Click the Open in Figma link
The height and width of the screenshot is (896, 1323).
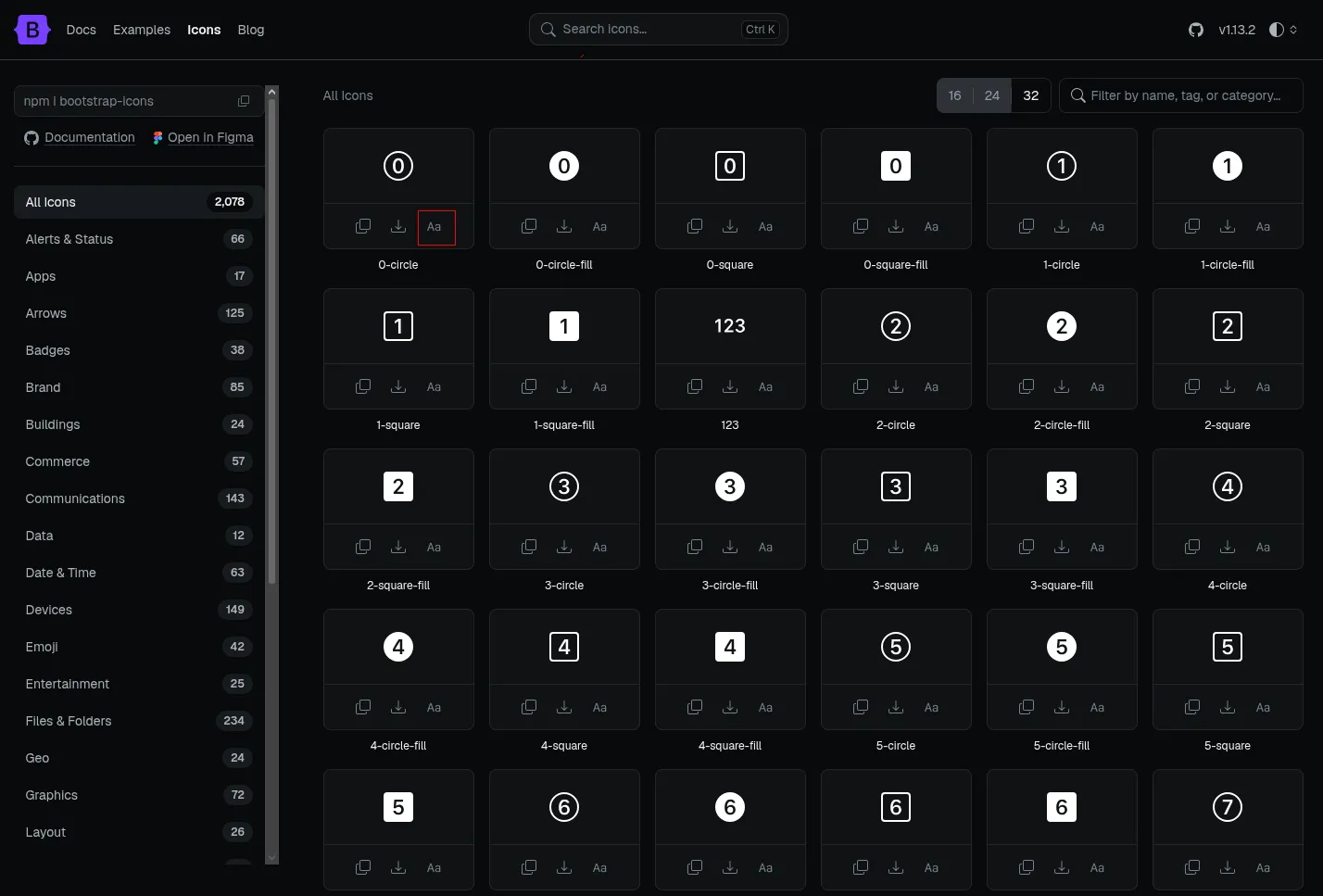pos(203,137)
